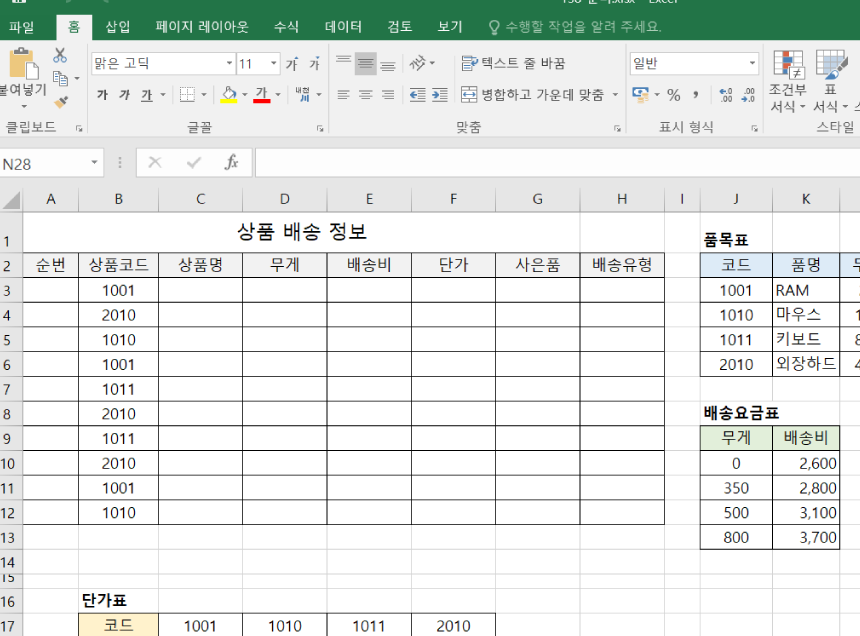The image size is (860, 636).
Task: Open alignment group dialog launcher
Action: [617, 128]
